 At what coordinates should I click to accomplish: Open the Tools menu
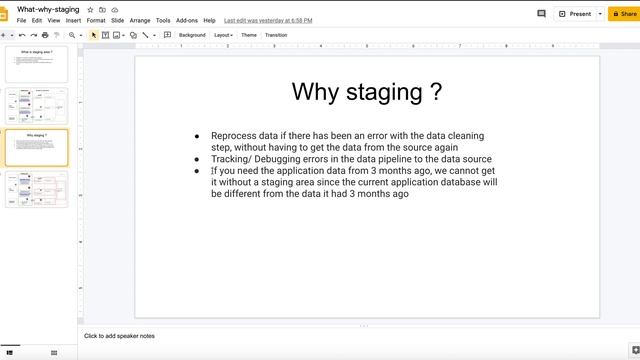click(163, 20)
